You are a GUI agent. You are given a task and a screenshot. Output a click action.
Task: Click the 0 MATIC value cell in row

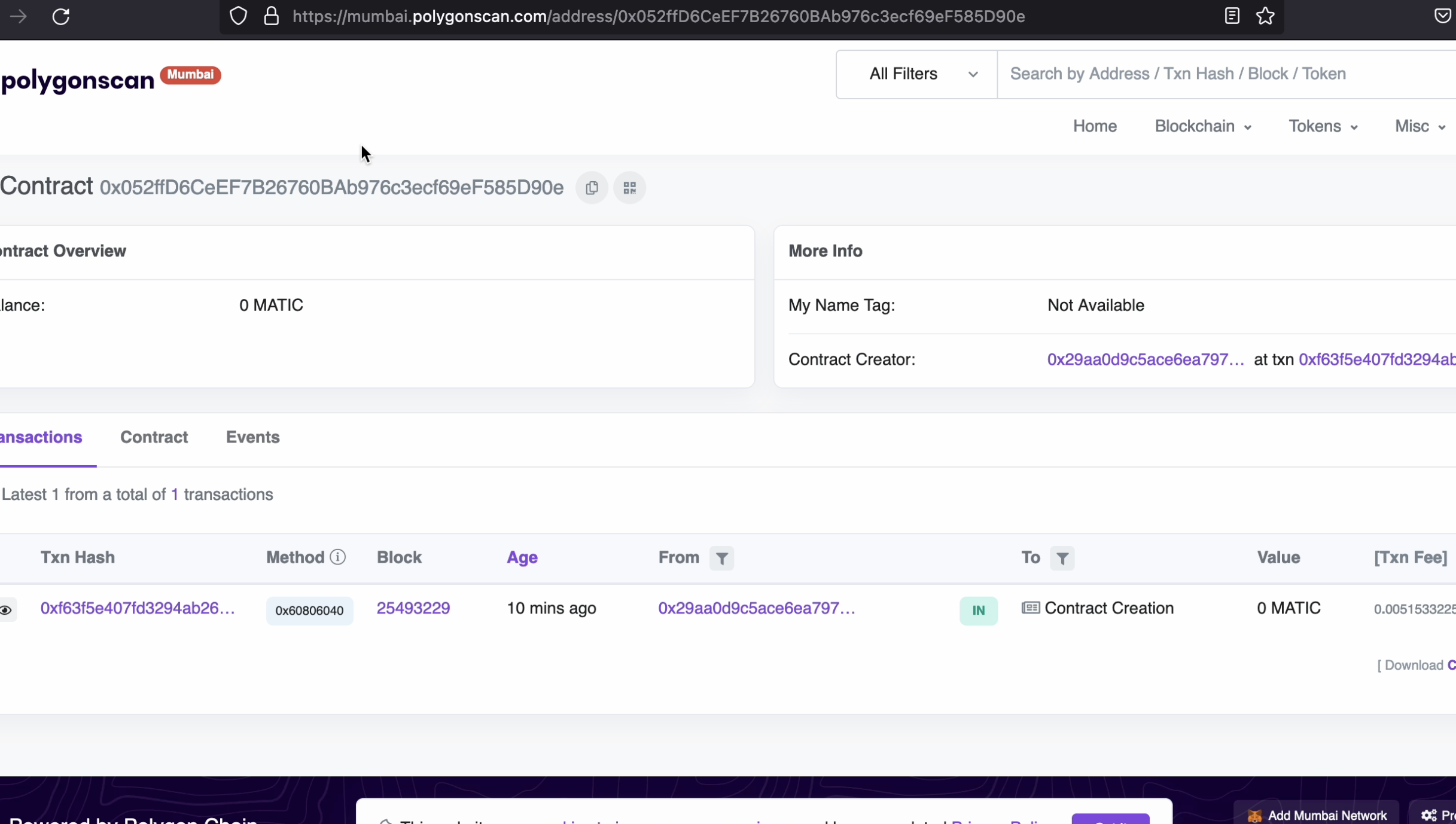1289,608
